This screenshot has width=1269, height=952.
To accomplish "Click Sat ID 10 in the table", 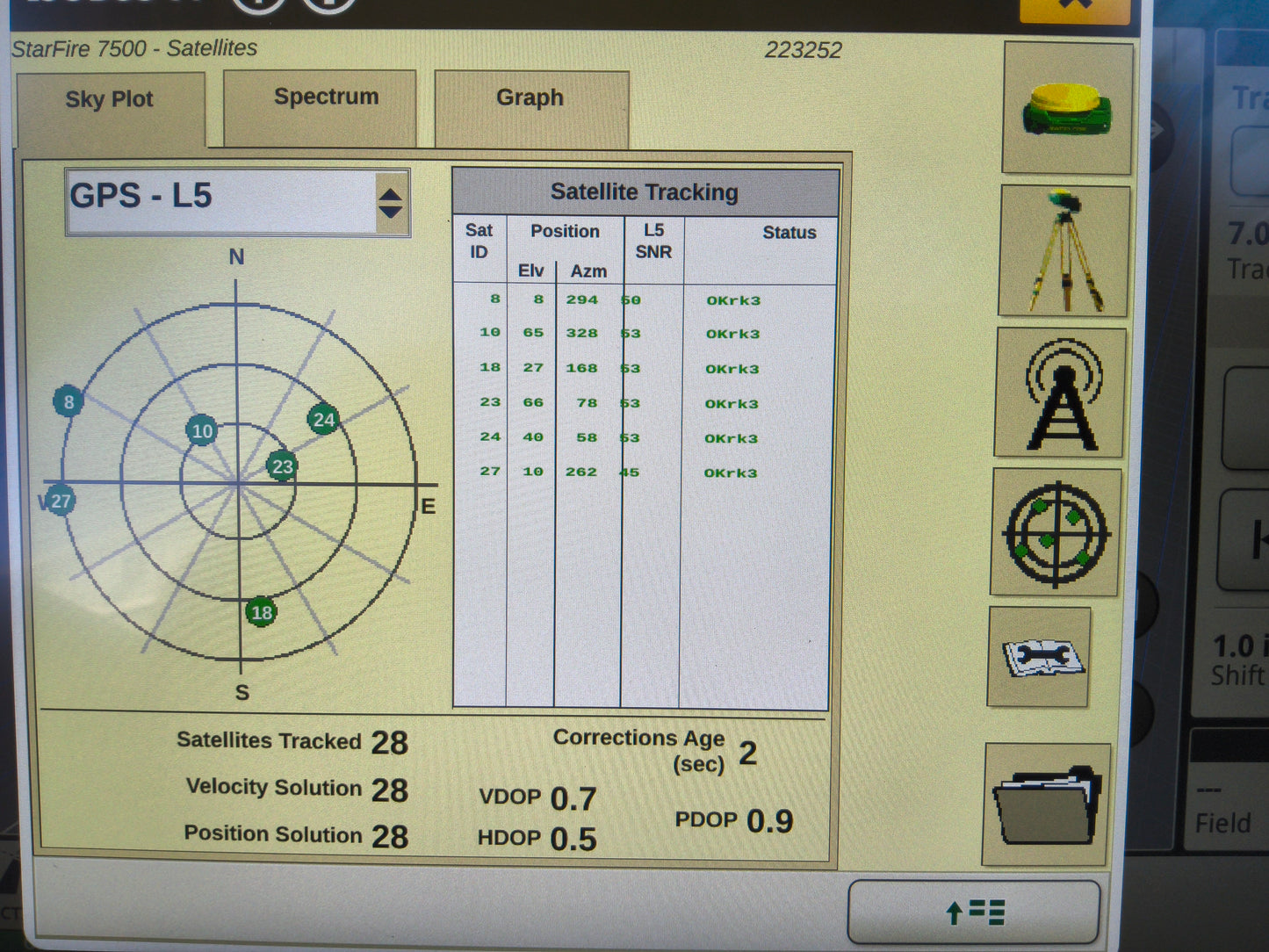I will click(490, 332).
